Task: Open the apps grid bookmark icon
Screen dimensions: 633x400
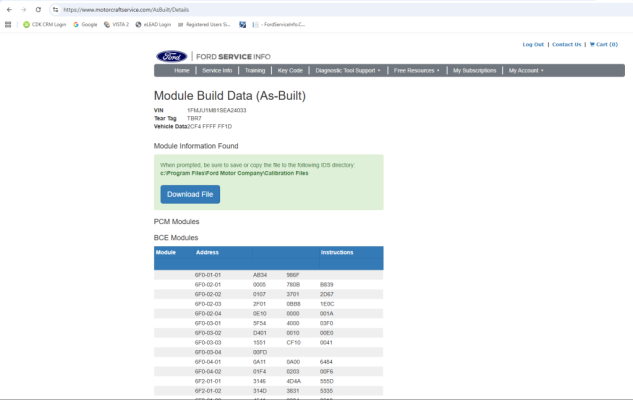Action: pyautogui.click(x=8, y=25)
